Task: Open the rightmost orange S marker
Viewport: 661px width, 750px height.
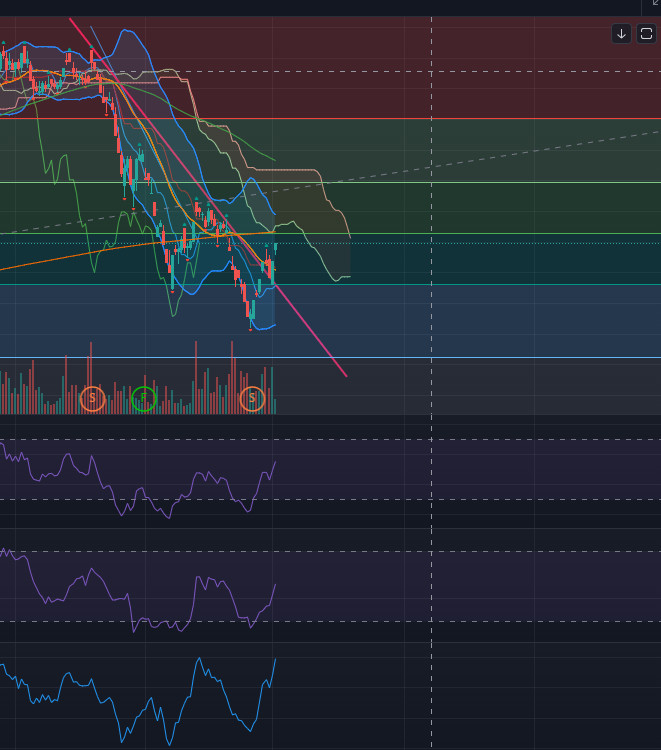Action: [252, 399]
